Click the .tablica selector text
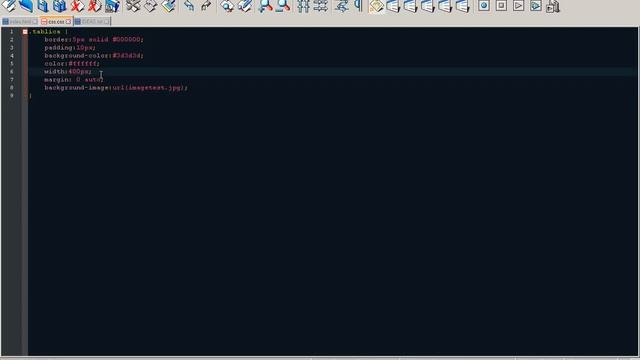 pyautogui.click(x=45, y=31)
